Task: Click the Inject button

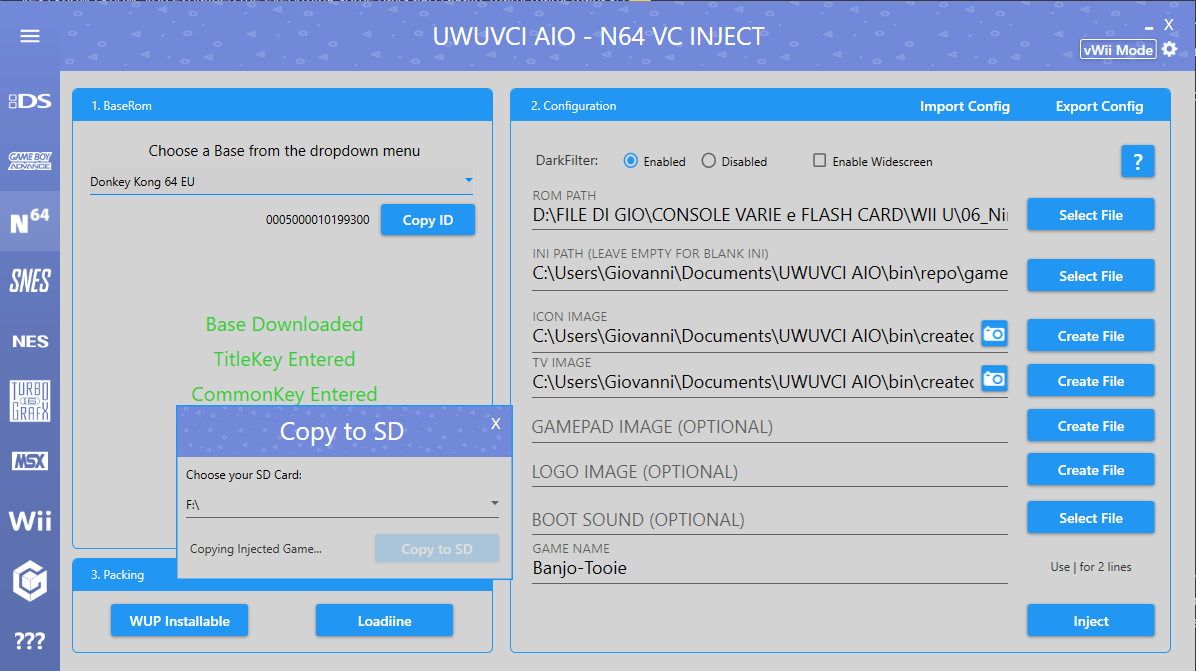Action: click(x=1091, y=621)
